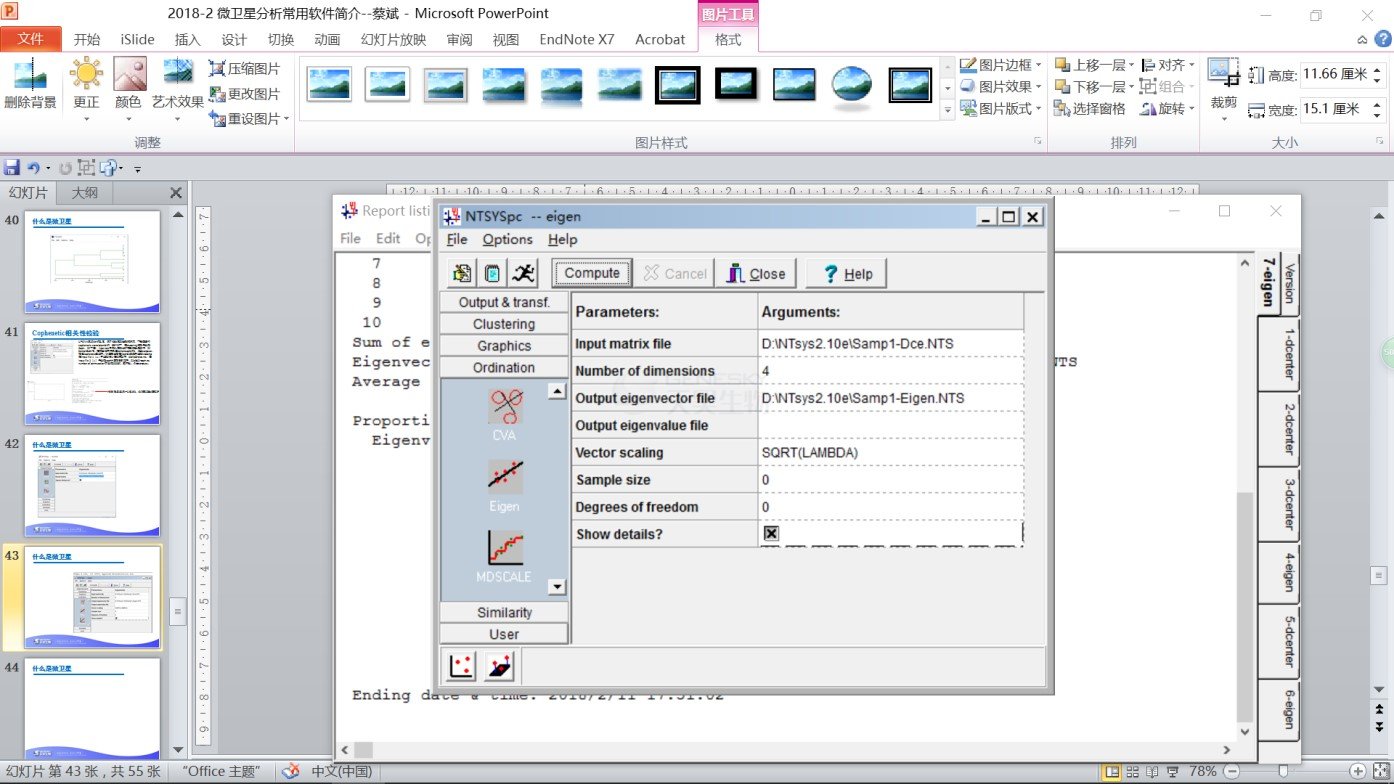The height and width of the screenshot is (784, 1394).
Task: Expand picture styles gallery More arrow
Action: pos(948,112)
